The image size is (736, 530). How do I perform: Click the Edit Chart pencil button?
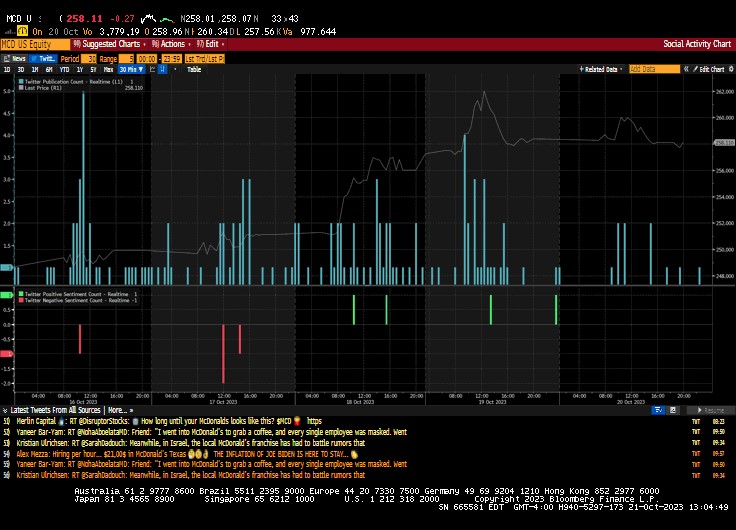(x=709, y=69)
